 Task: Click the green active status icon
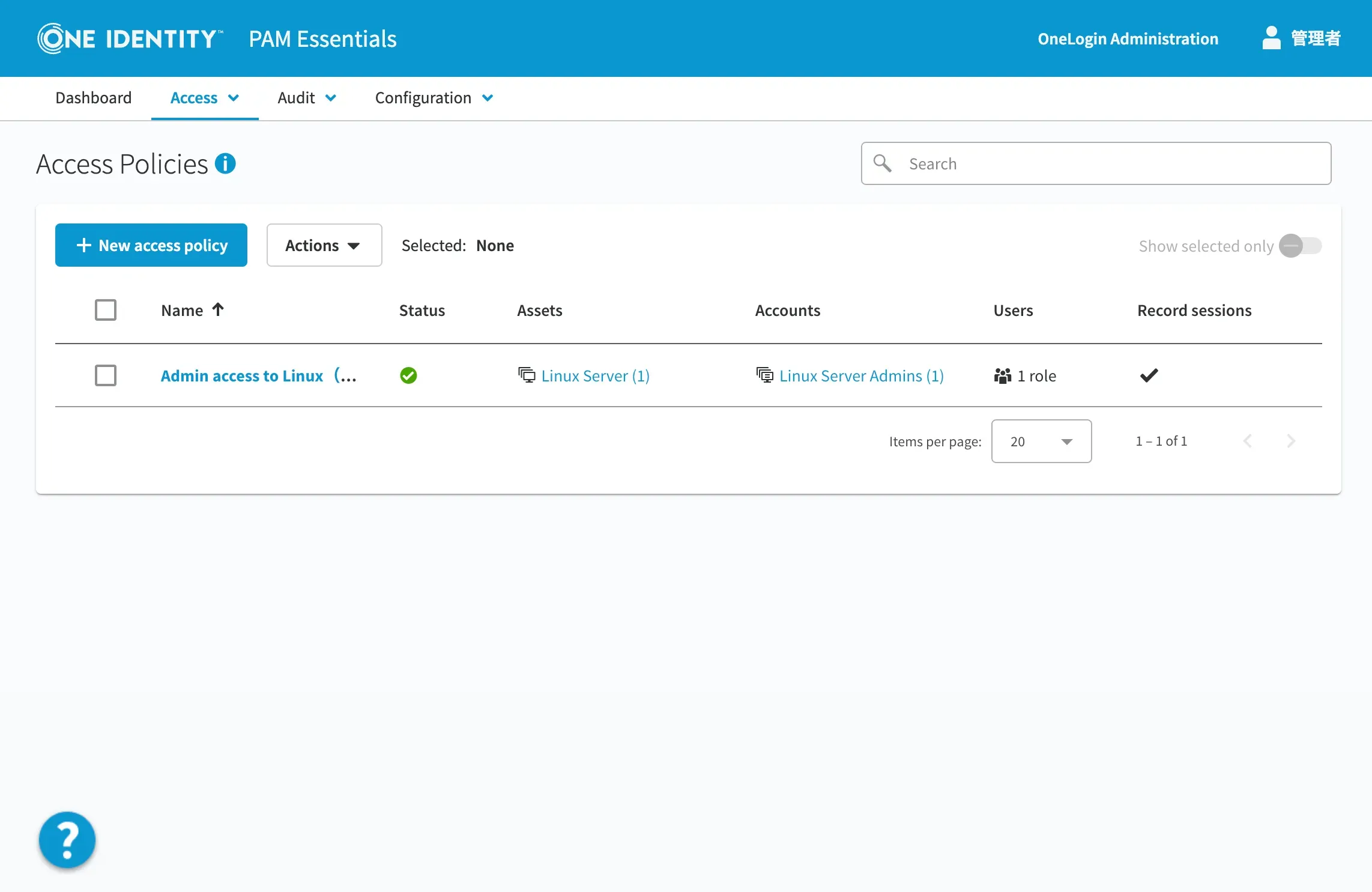pyautogui.click(x=408, y=375)
